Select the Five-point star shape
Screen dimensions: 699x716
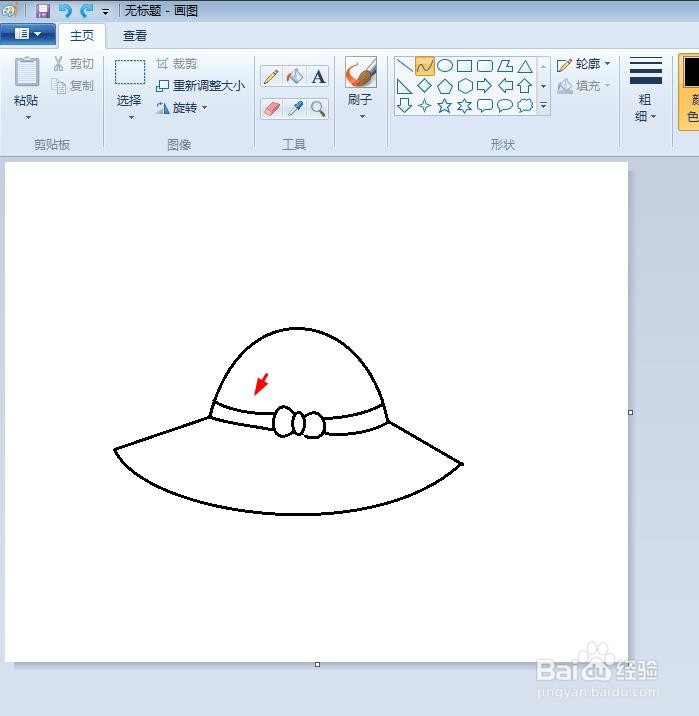[445, 105]
